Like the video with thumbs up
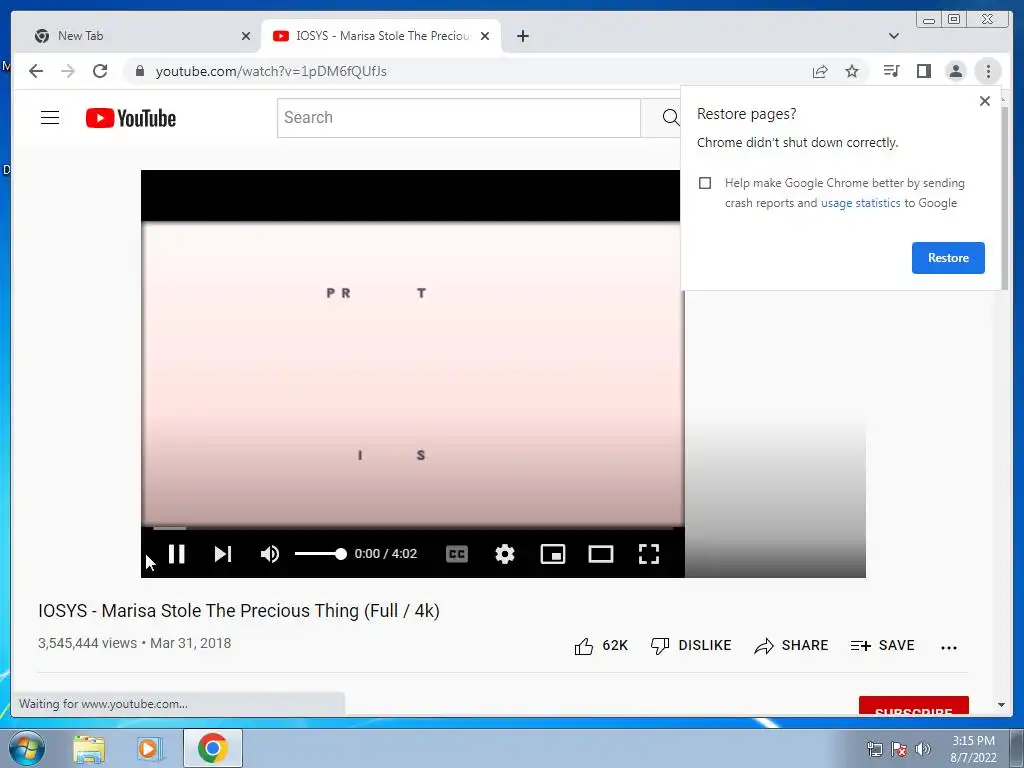Viewport: 1024px width, 768px height. pyautogui.click(x=600, y=646)
